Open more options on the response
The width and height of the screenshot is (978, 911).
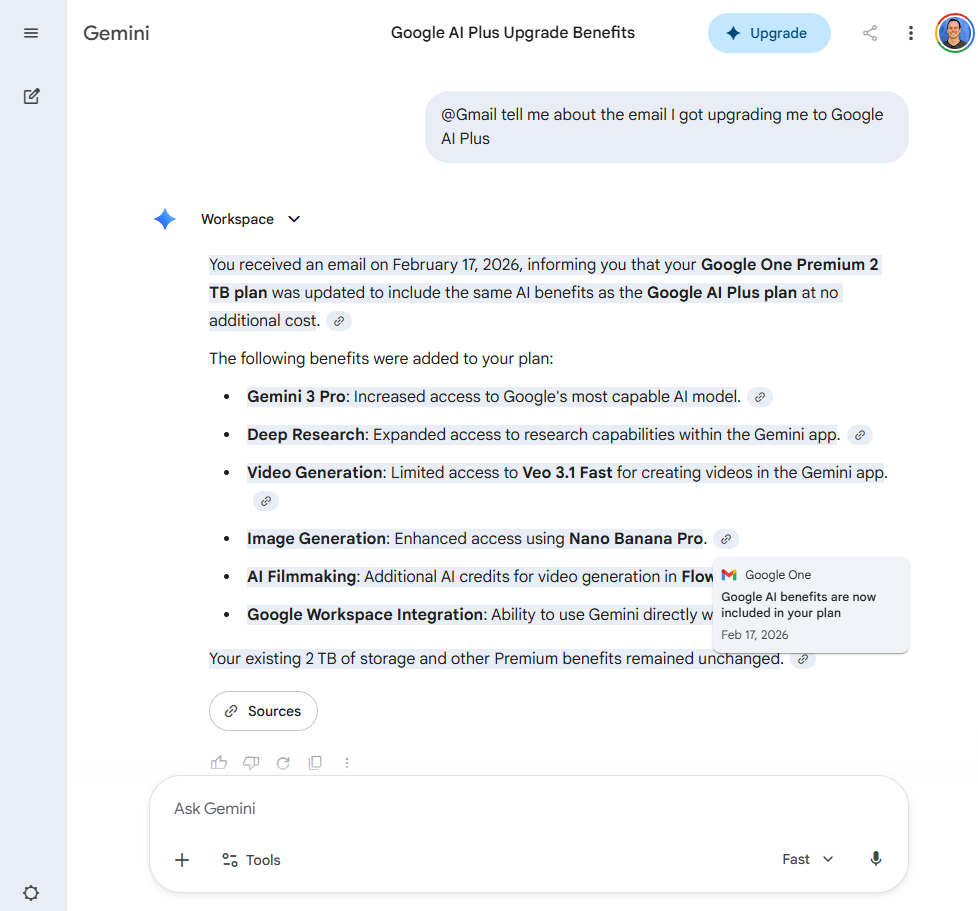[x=347, y=762]
